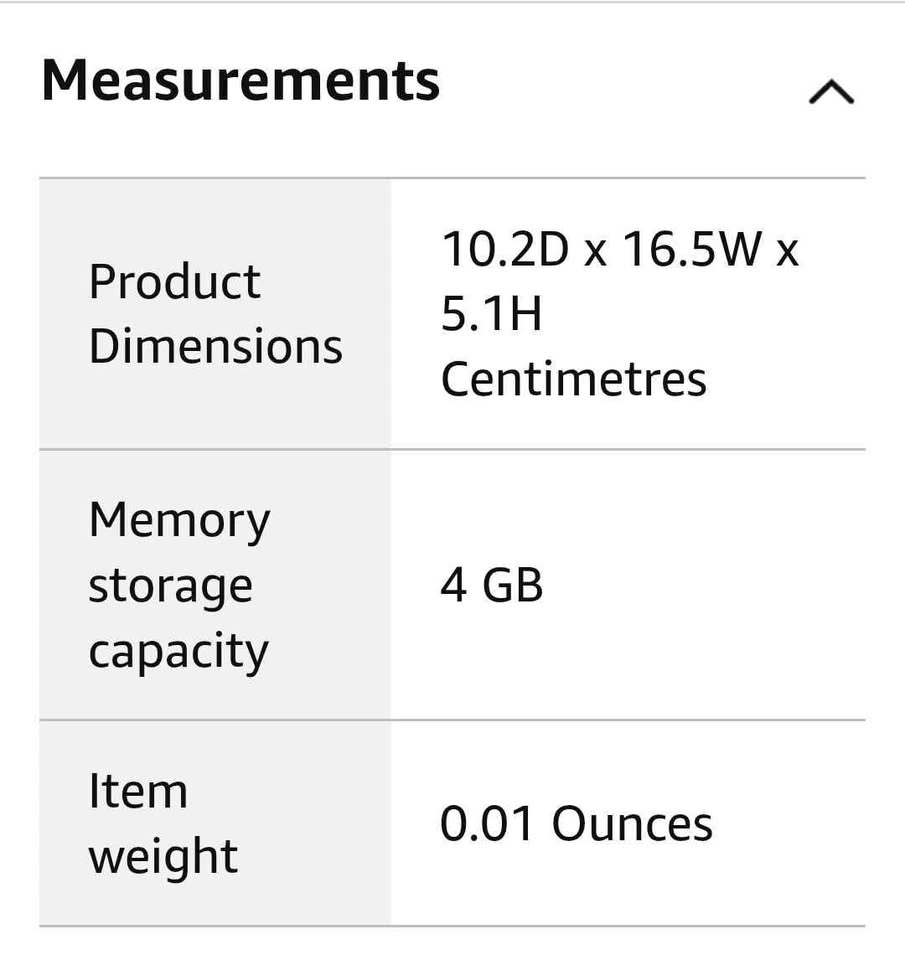Click the word storage in the label column

(x=170, y=587)
